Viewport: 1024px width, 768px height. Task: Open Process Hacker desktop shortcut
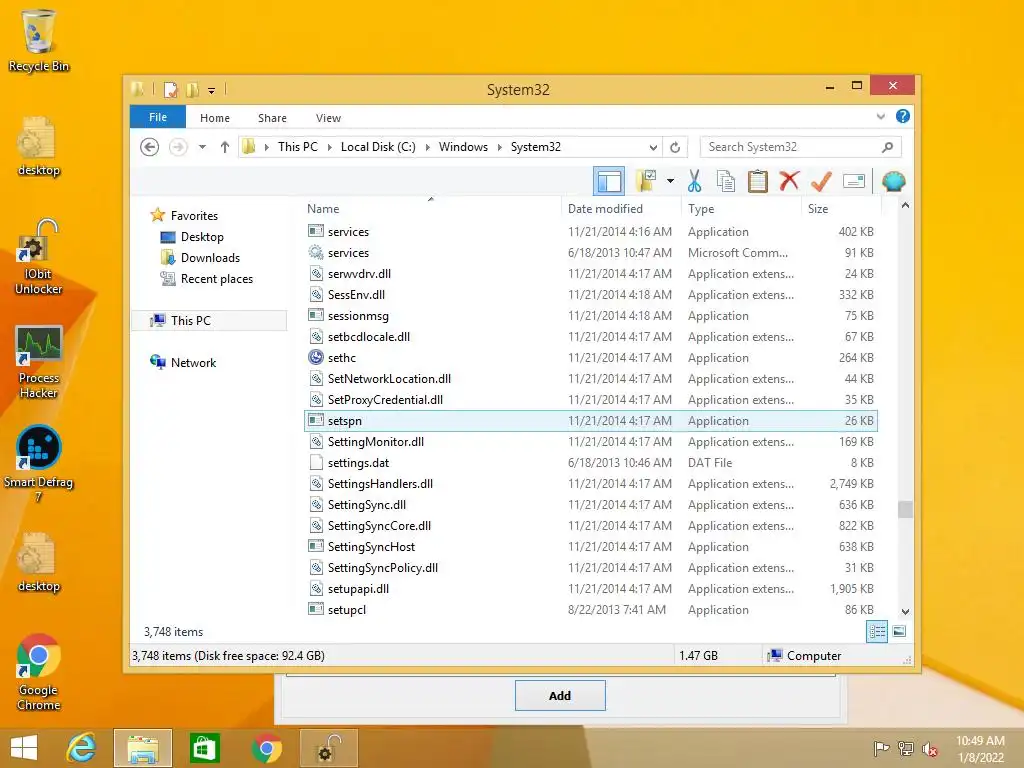pos(39,362)
